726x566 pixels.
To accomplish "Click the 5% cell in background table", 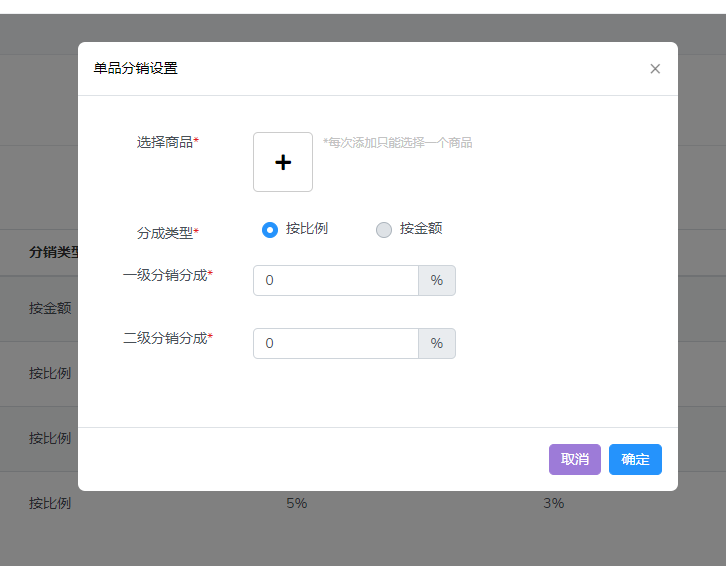I will coord(296,503).
